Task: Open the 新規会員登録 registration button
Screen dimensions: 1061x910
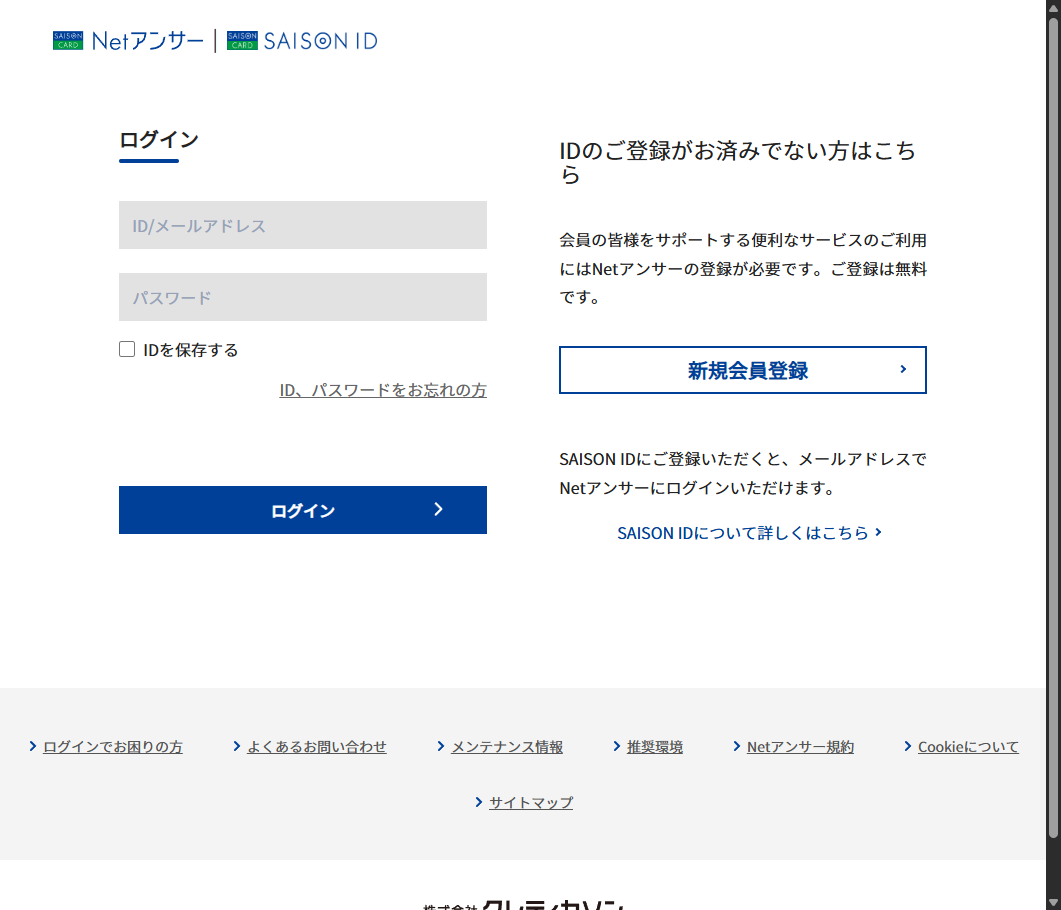Action: click(742, 370)
